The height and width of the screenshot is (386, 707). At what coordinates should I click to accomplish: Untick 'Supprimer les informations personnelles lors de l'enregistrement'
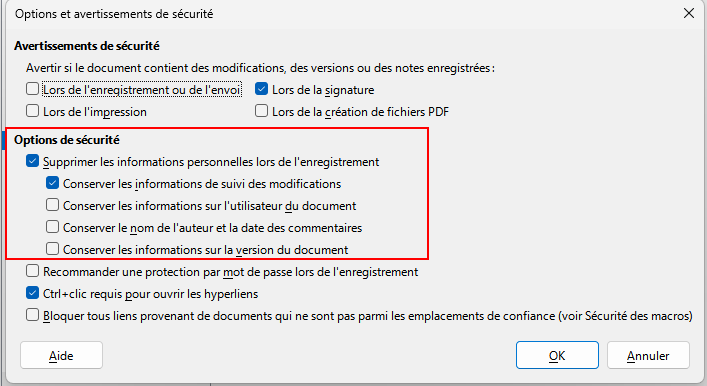coord(32,161)
